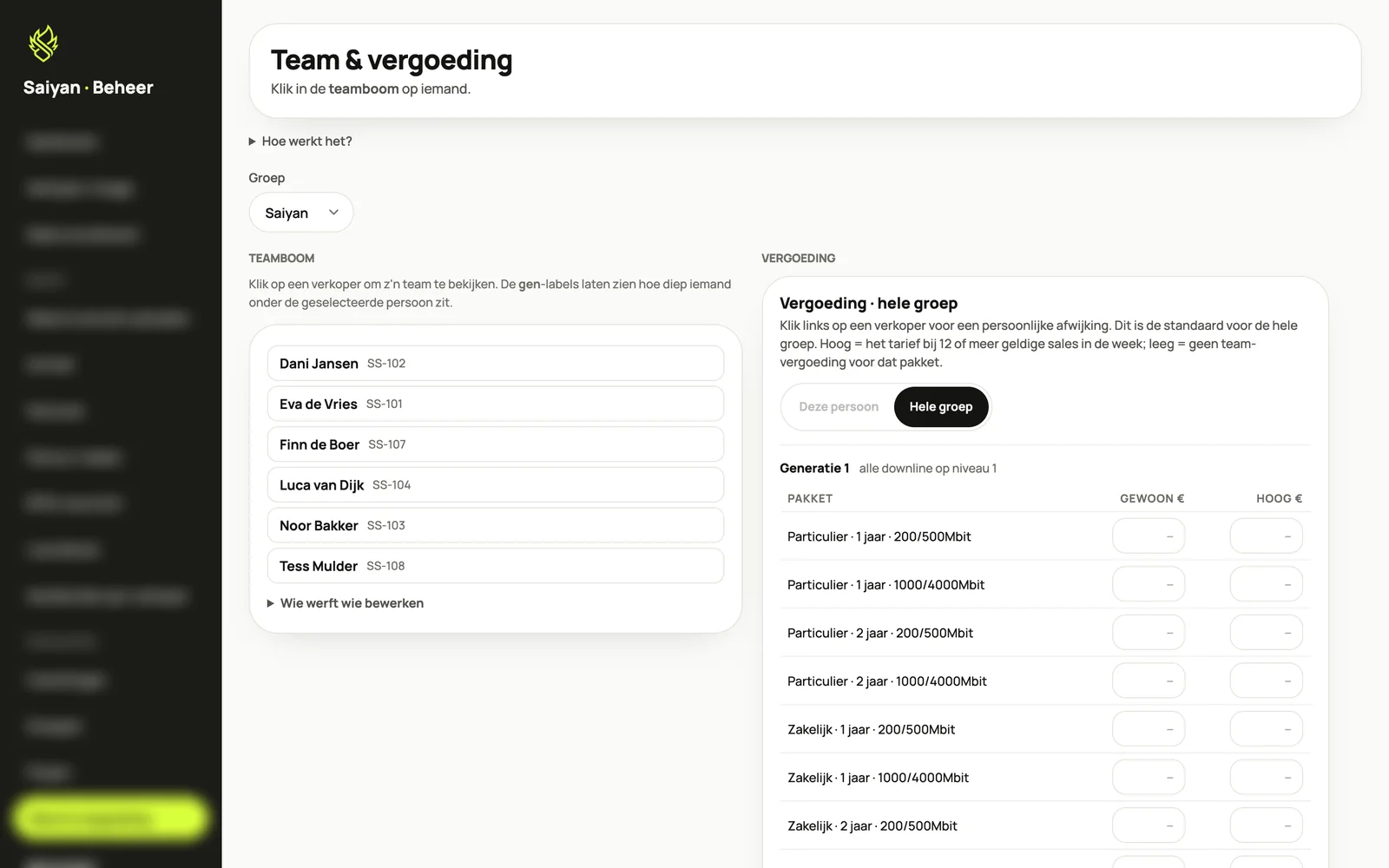The height and width of the screenshot is (868, 1389).
Task: Switch to the 'Hele groep' toggle option
Action: 941,407
